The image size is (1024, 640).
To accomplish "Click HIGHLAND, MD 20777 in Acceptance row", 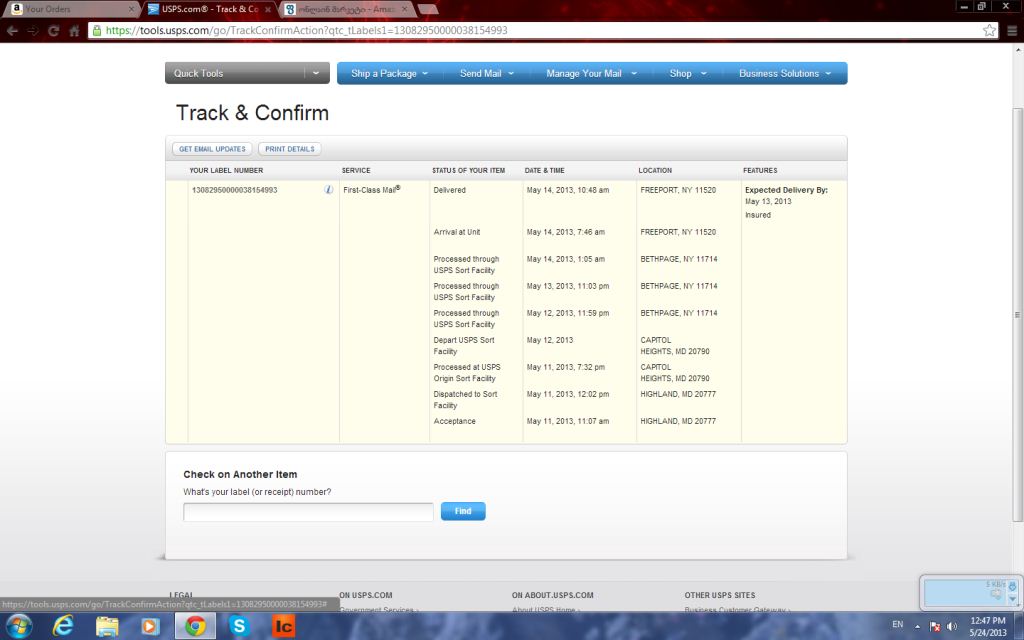I will click(678, 421).
